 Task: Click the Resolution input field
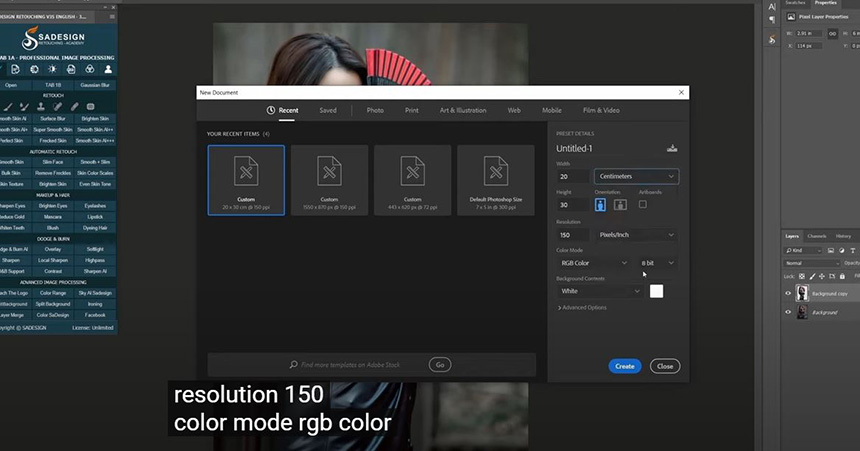[x=572, y=235]
